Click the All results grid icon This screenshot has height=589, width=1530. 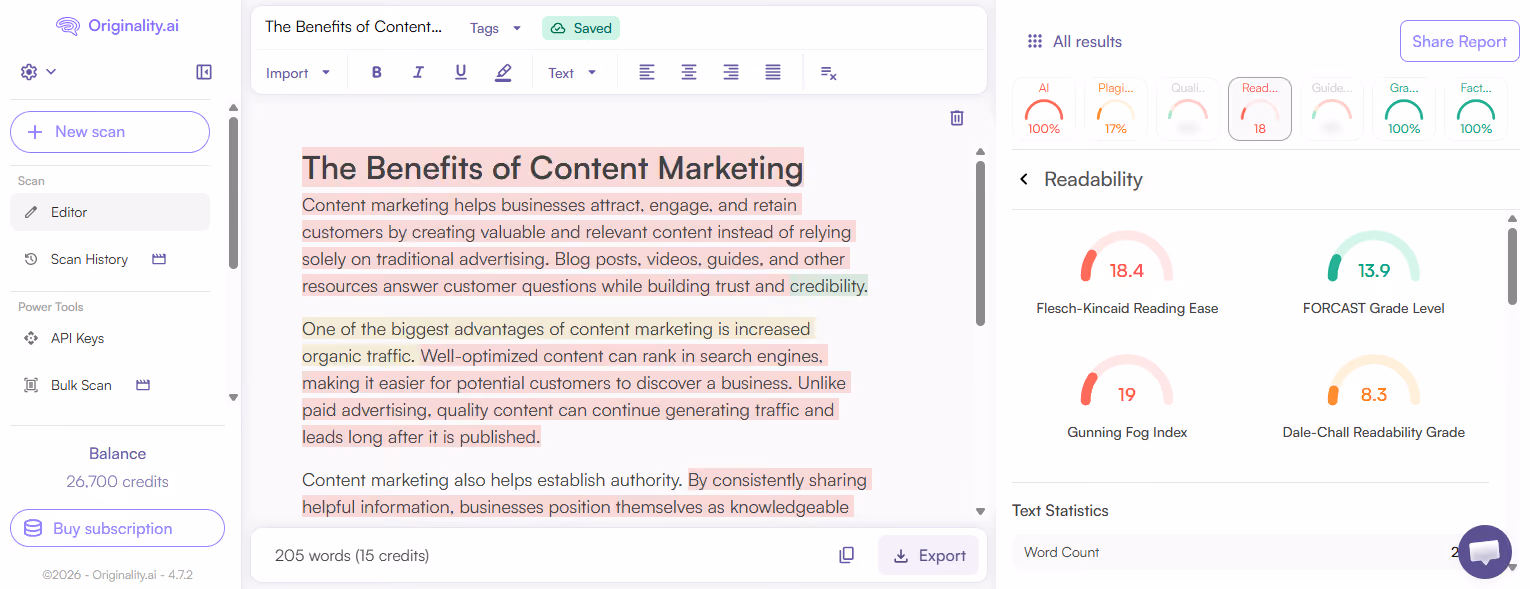[x=1035, y=42]
